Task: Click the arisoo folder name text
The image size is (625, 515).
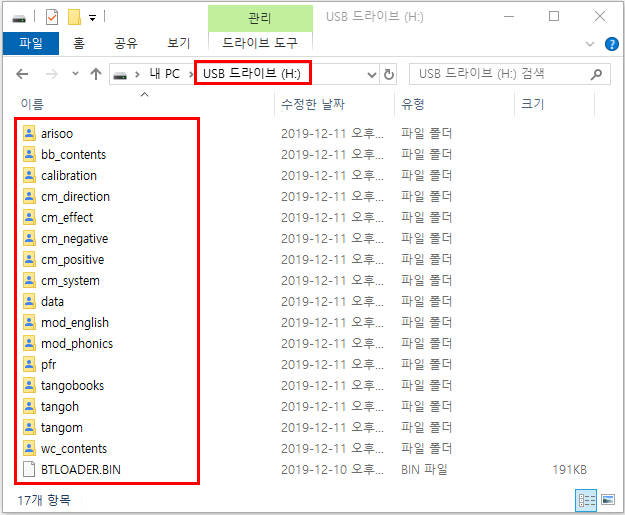Action: coord(57,134)
